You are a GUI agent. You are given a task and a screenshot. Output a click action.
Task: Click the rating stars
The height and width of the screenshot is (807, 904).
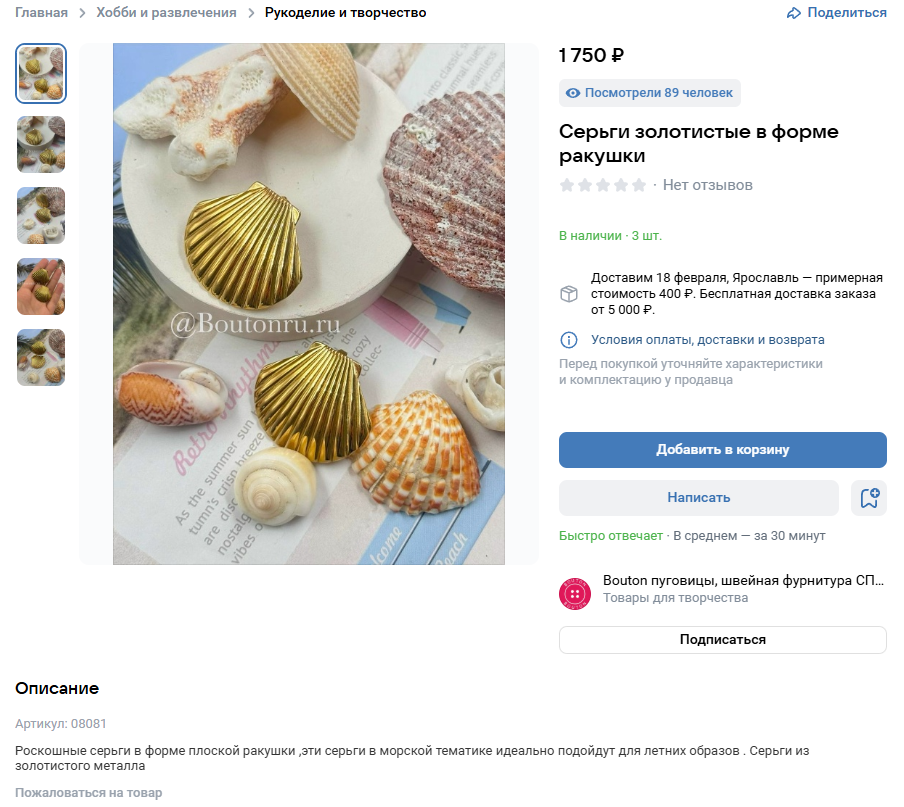point(603,185)
